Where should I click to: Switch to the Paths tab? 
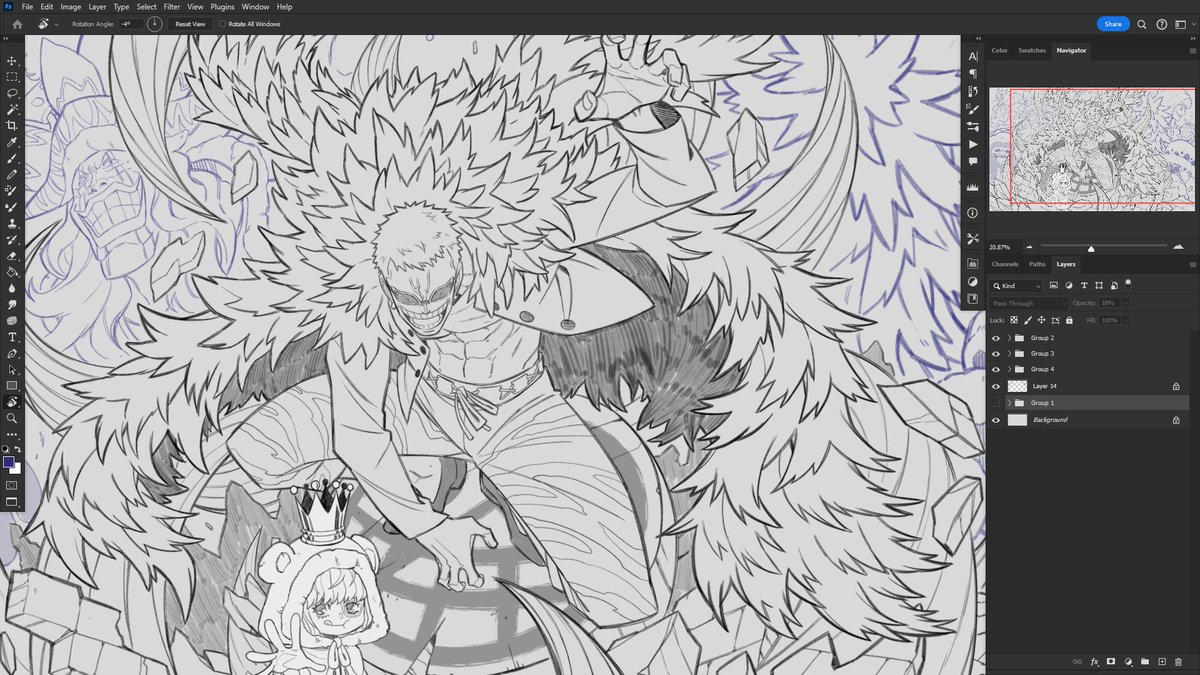coord(1037,264)
